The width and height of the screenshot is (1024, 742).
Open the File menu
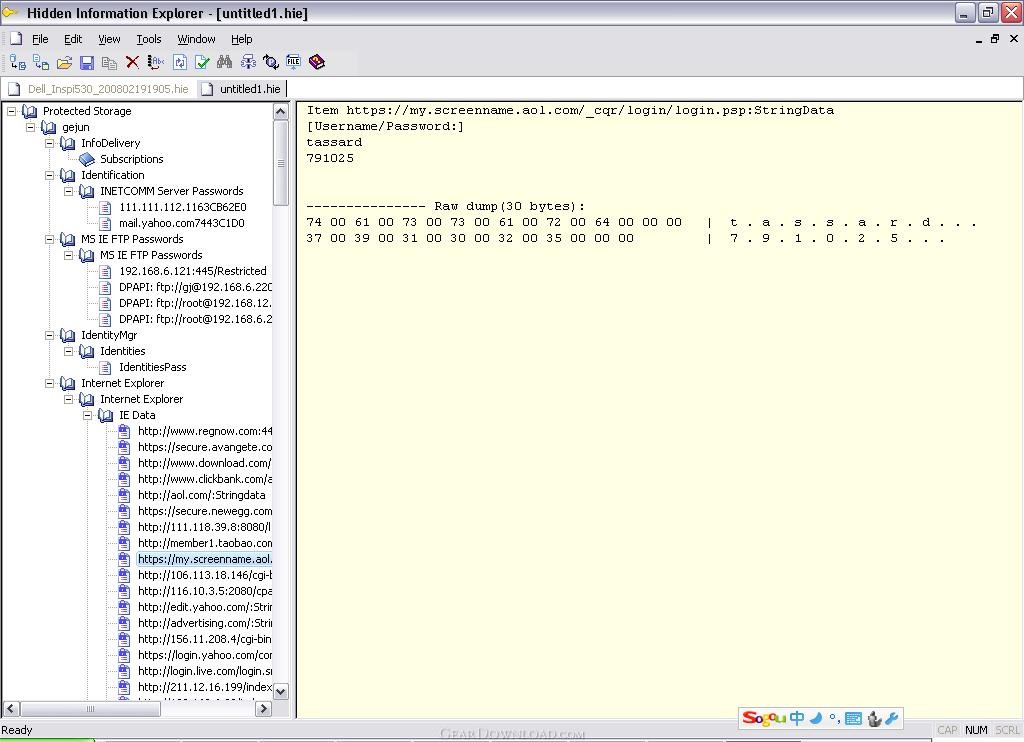click(x=40, y=39)
